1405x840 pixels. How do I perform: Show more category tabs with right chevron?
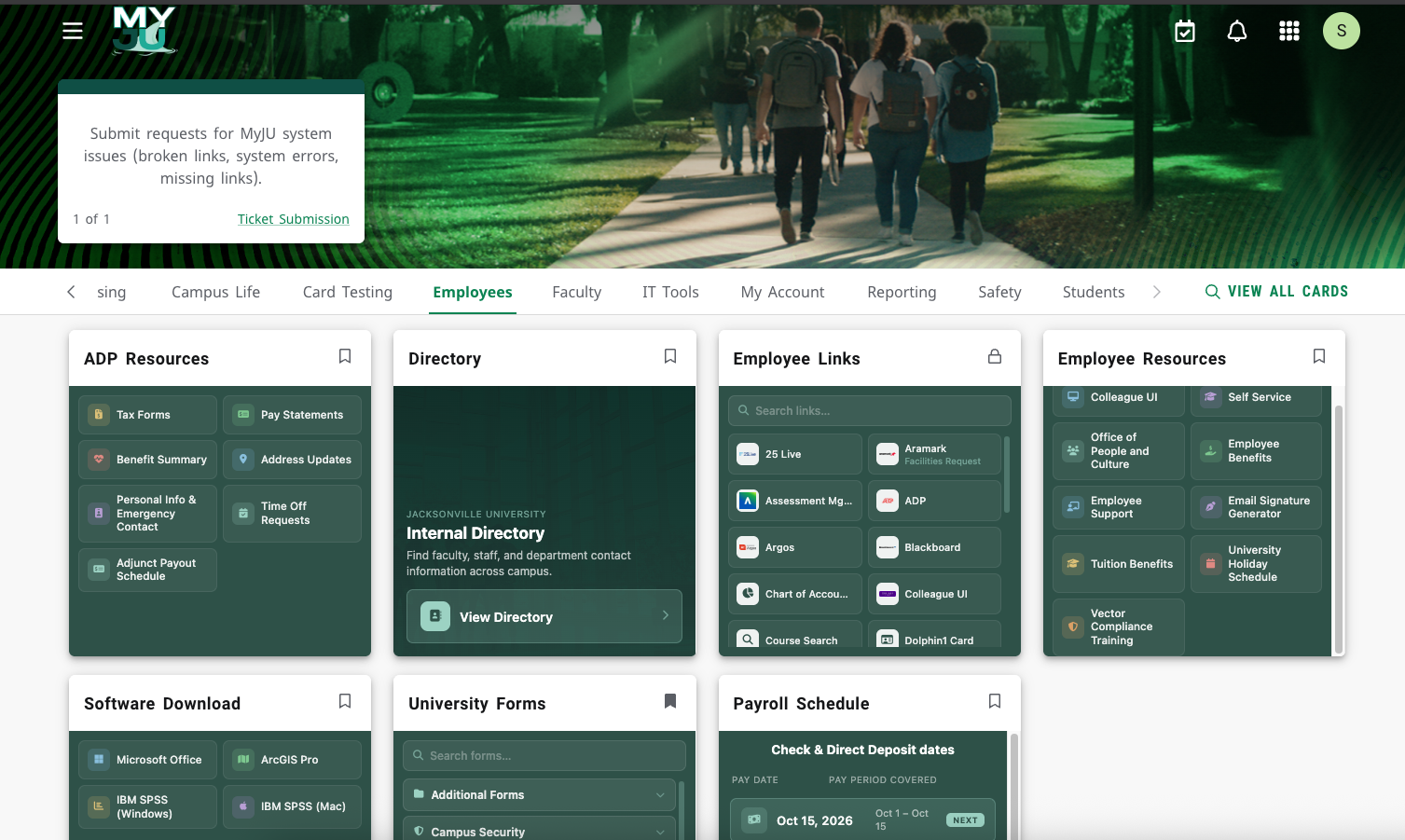(1157, 292)
